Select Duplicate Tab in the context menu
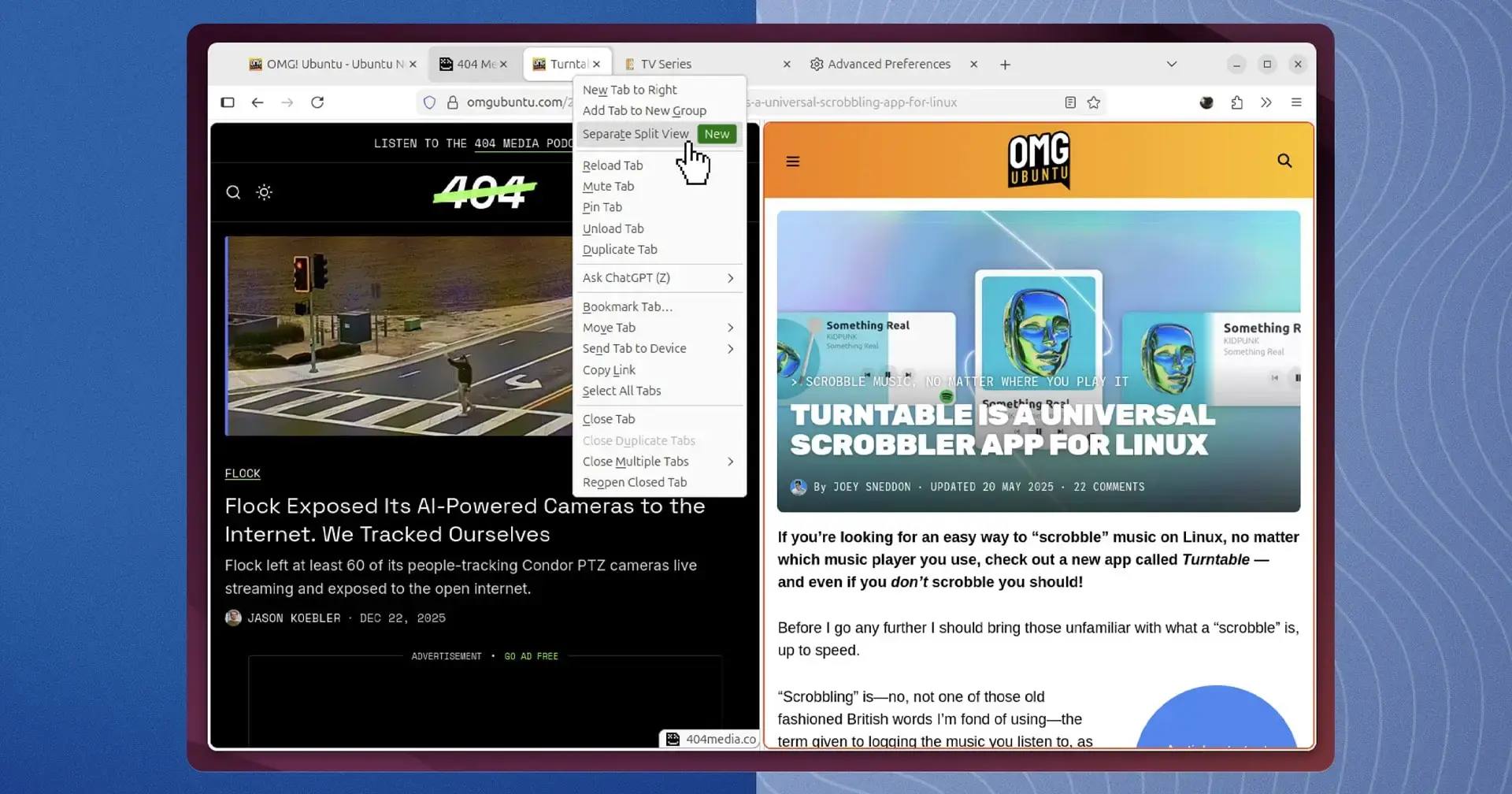Viewport: 1512px width, 794px height. click(x=620, y=250)
